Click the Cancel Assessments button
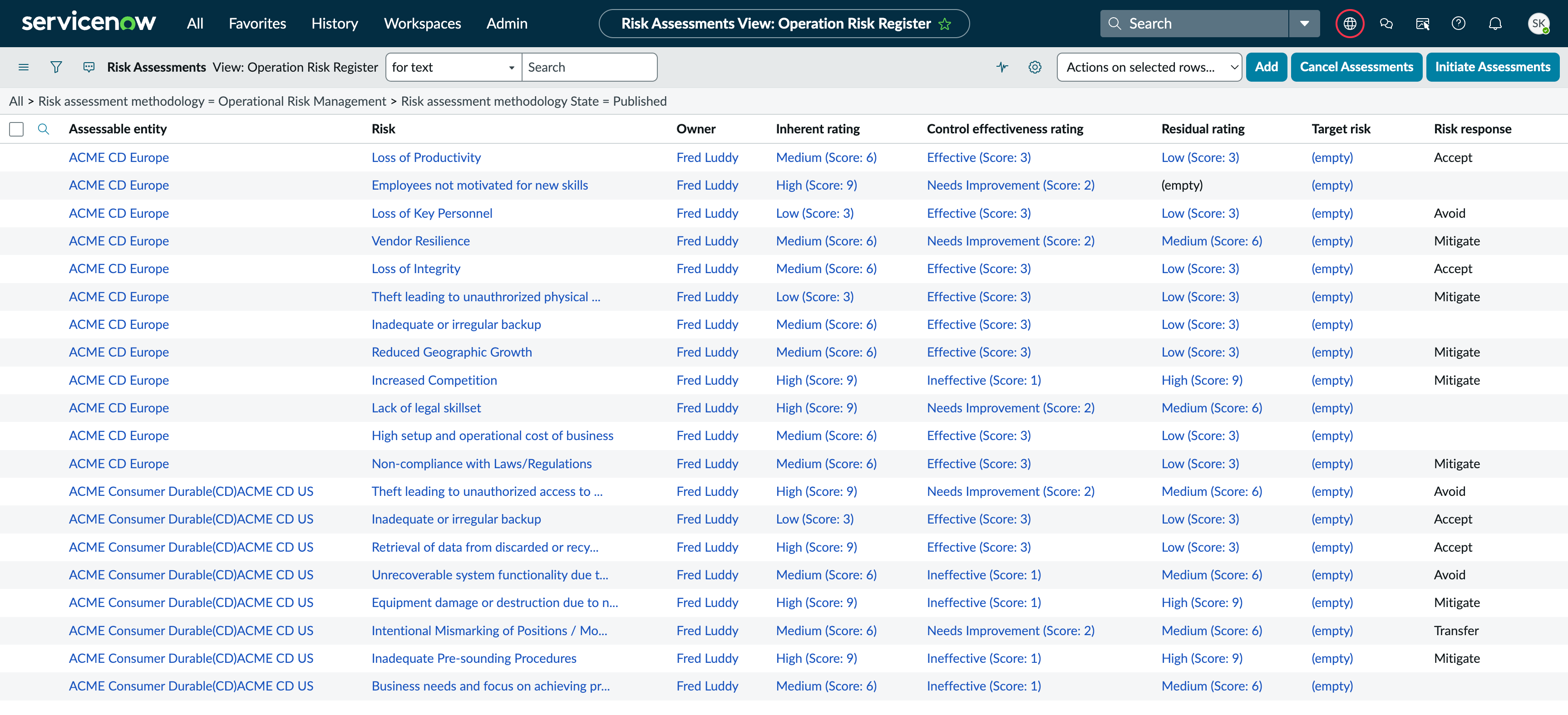Screen dimensions: 1568x715 click(1356, 67)
